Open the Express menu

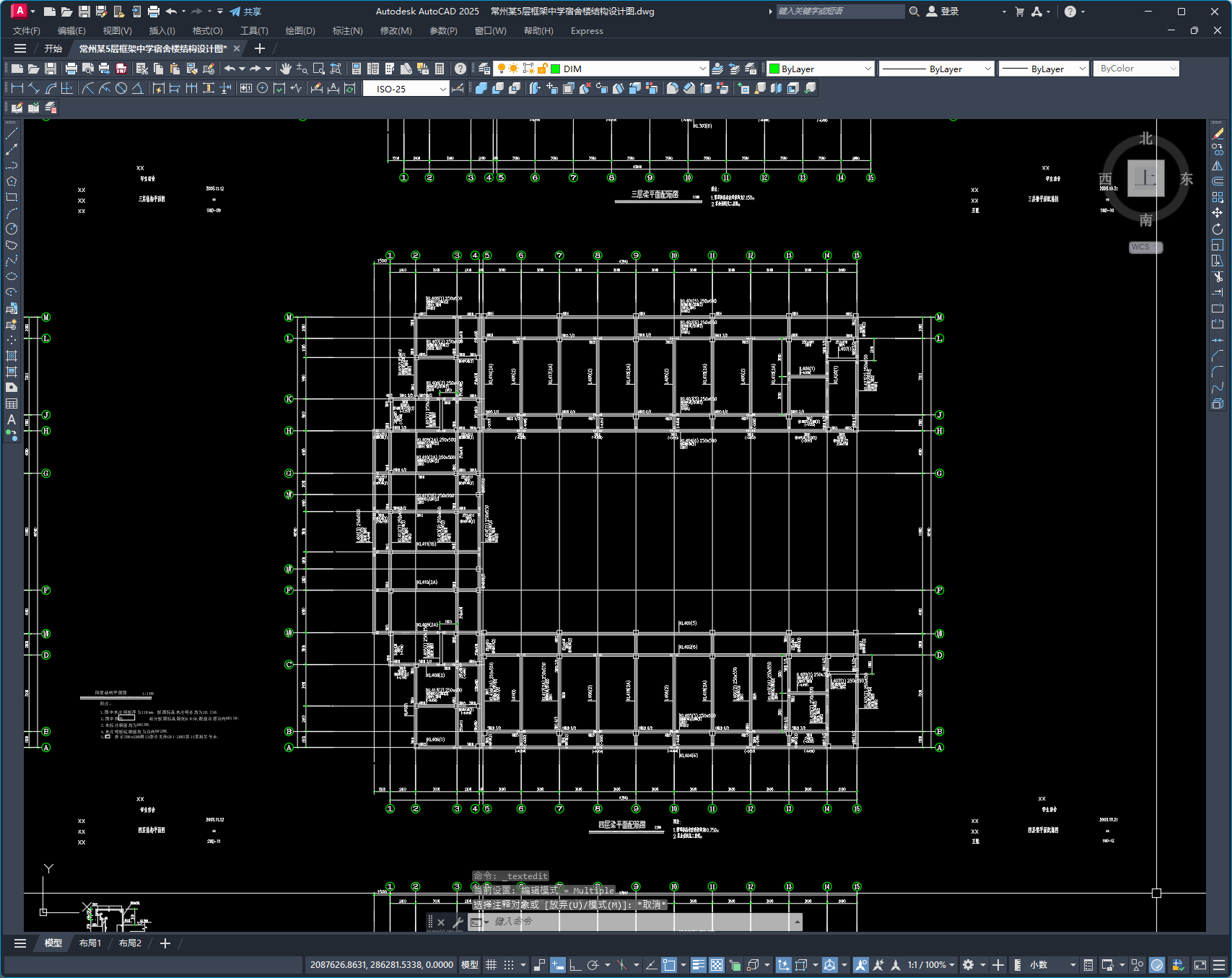pos(587,31)
